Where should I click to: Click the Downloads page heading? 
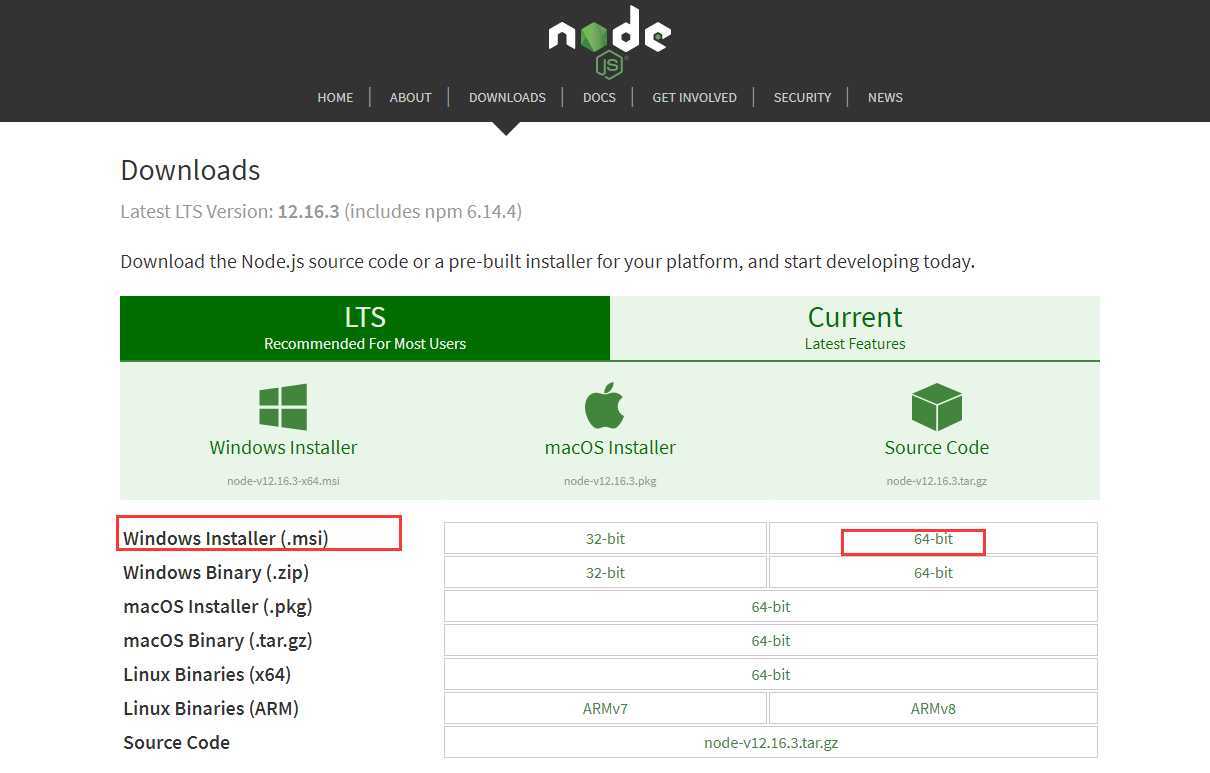pos(190,170)
